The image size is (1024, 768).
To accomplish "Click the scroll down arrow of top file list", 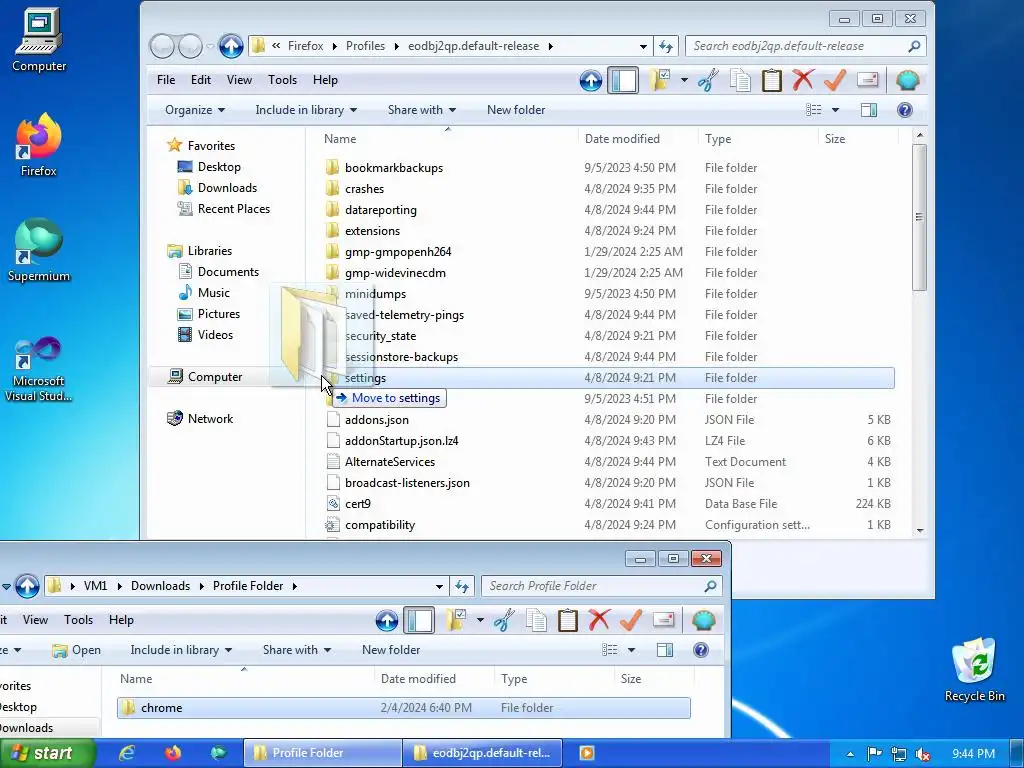I will point(920,530).
